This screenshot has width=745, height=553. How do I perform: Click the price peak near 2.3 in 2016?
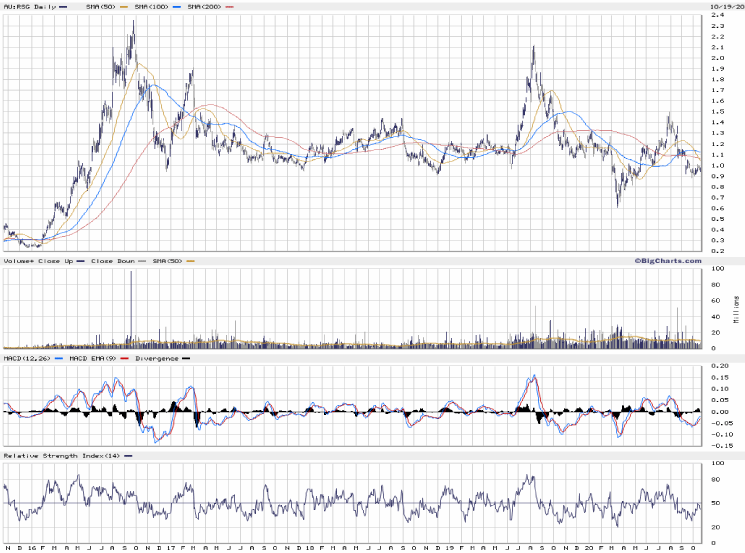(134, 22)
